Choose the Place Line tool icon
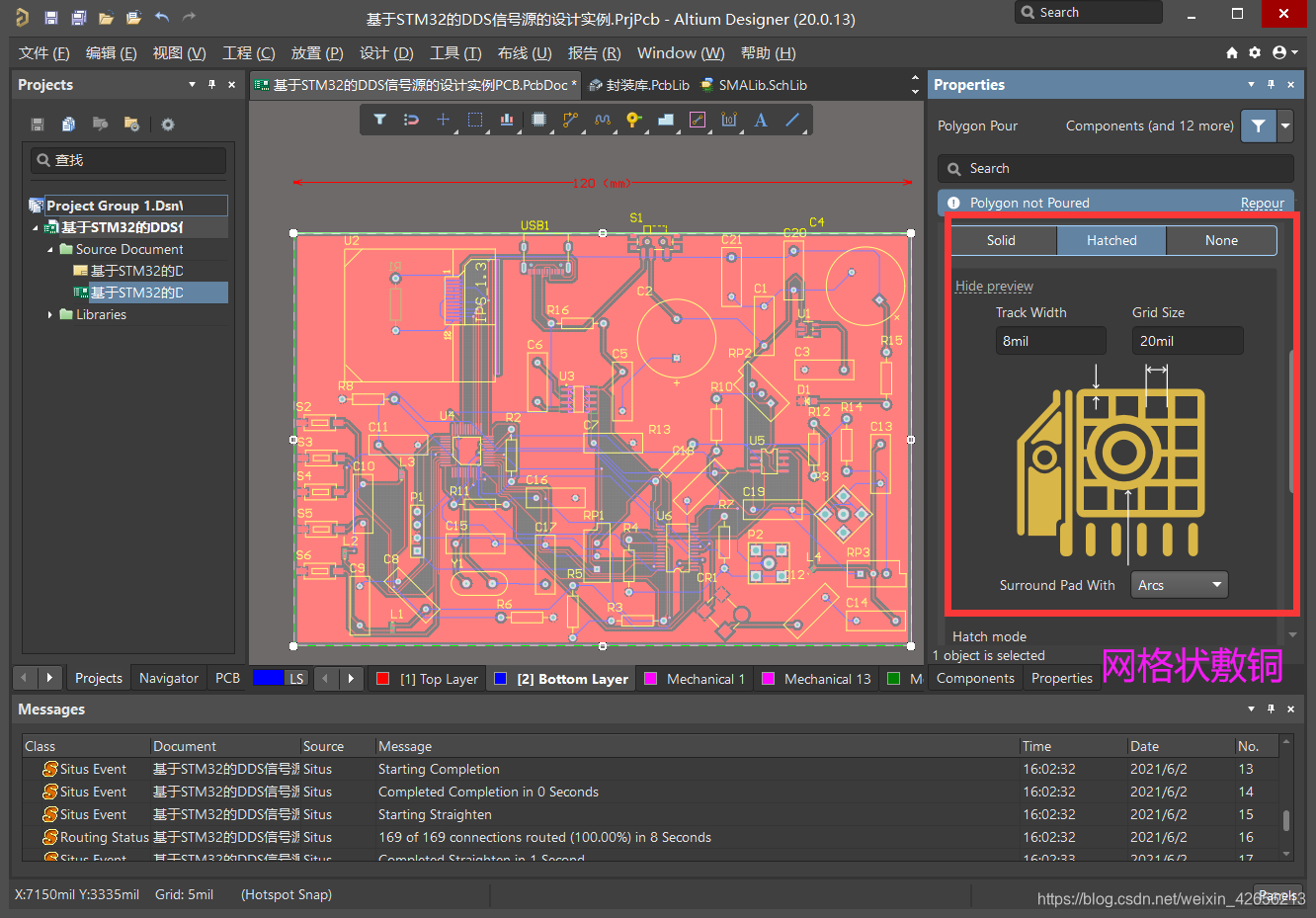The height and width of the screenshot is (918, 1316). pyautogui.click(x=792, y=120)
